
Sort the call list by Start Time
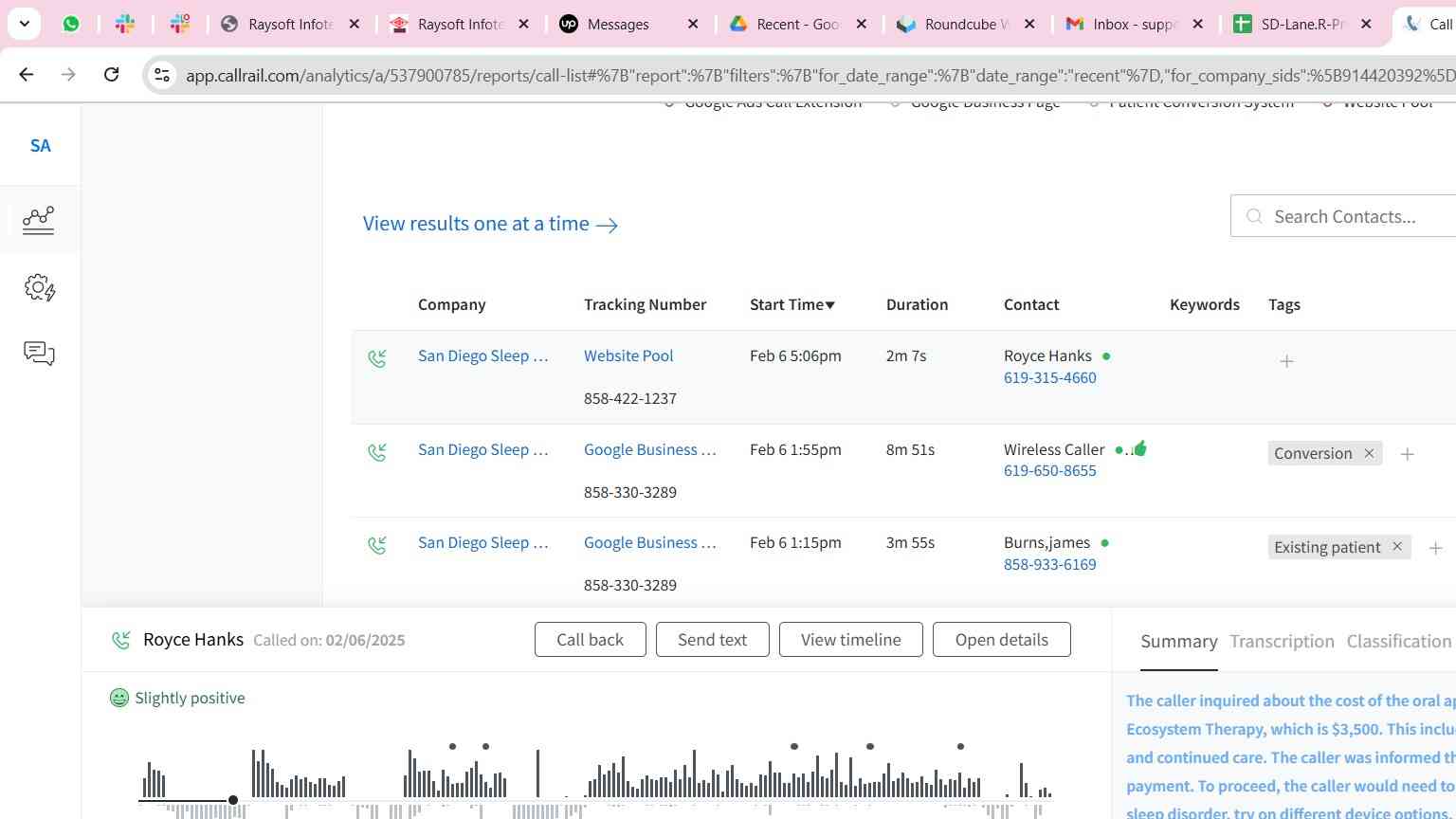pos(792,304)
